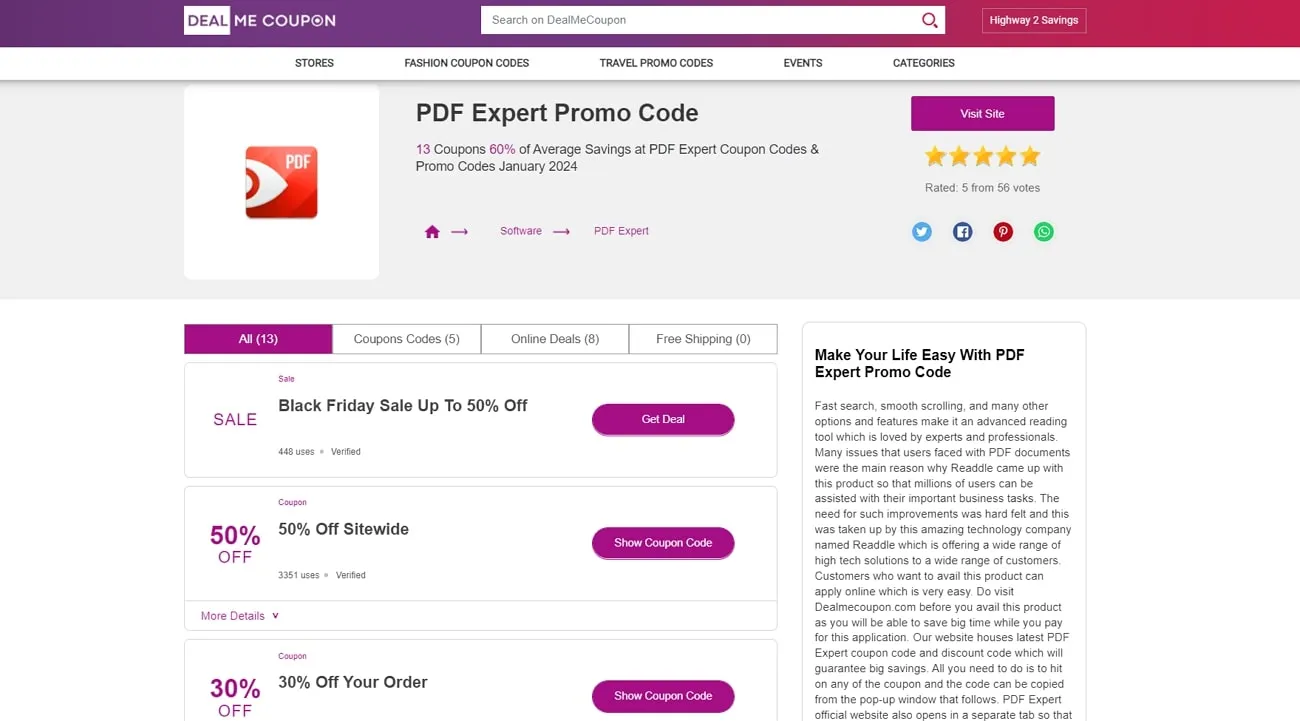Rate with the fifth gold star
Viewport: 1300px width, 721px height.
point(1030,156)
